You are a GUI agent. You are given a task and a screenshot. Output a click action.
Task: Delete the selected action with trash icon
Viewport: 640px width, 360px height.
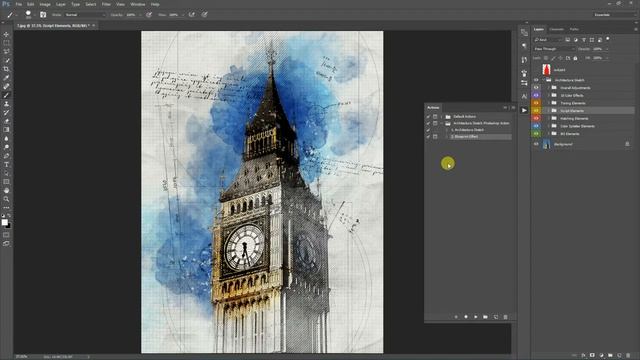pyautogui.click(x=505, y=317)
